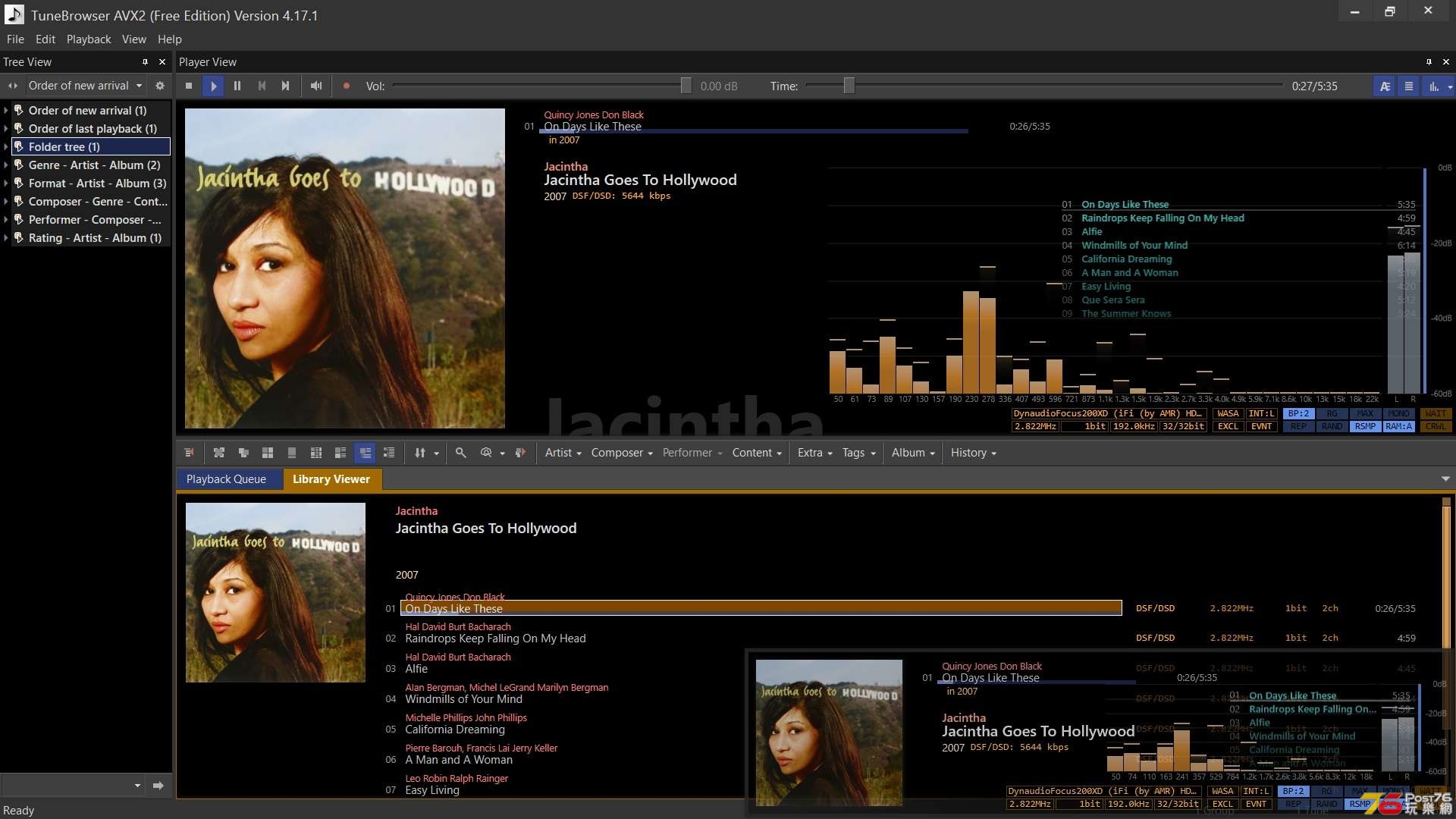Image resolution: width=1456 pixels, height=819 pixels.
Task: Open the Extra dropdown
Action: pyautogui.click(x=815, y=453)
